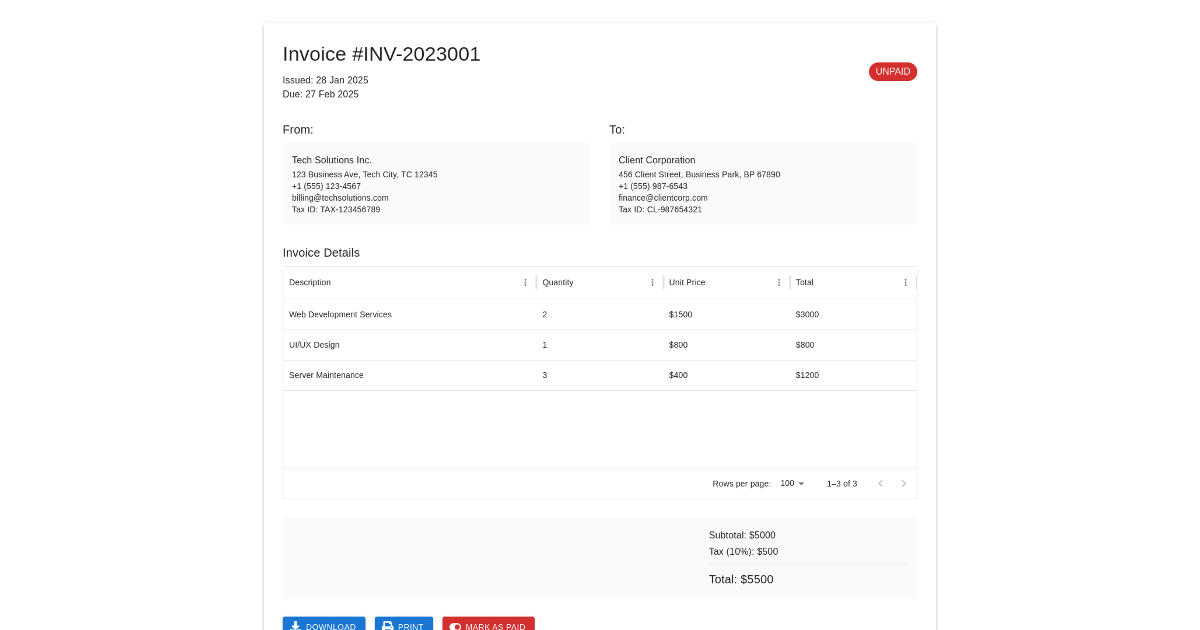Click the printer icon on the Print button
1200x630 pixels.
click(388, 625)
